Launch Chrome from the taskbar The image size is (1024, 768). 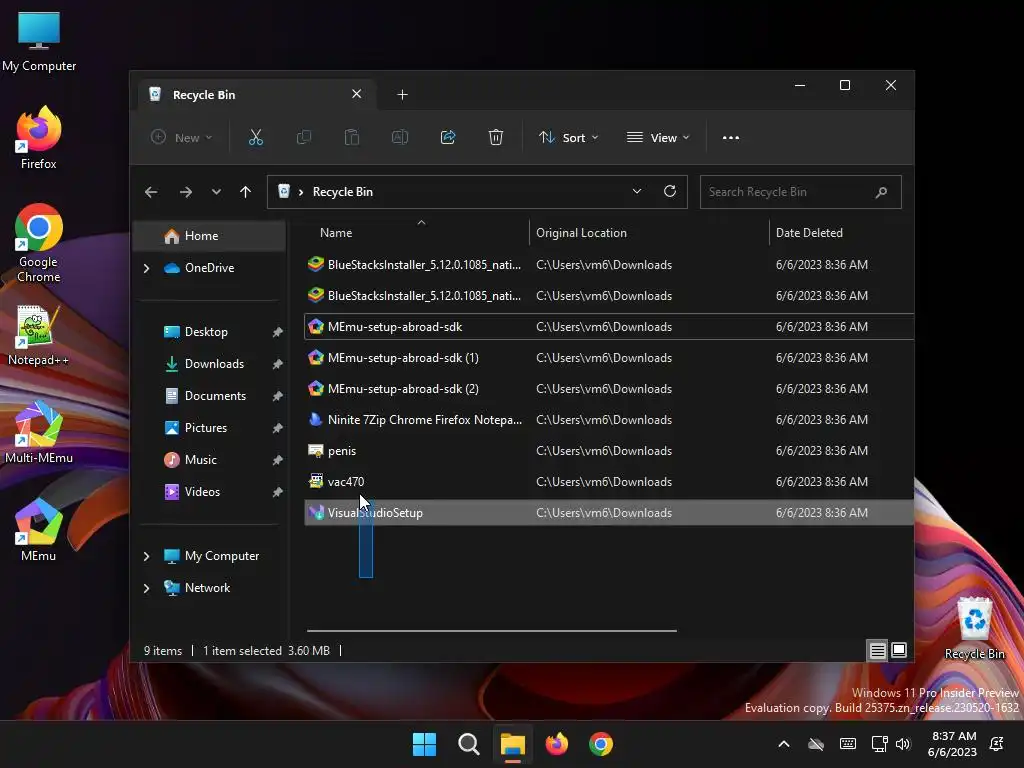click(601, 744)
